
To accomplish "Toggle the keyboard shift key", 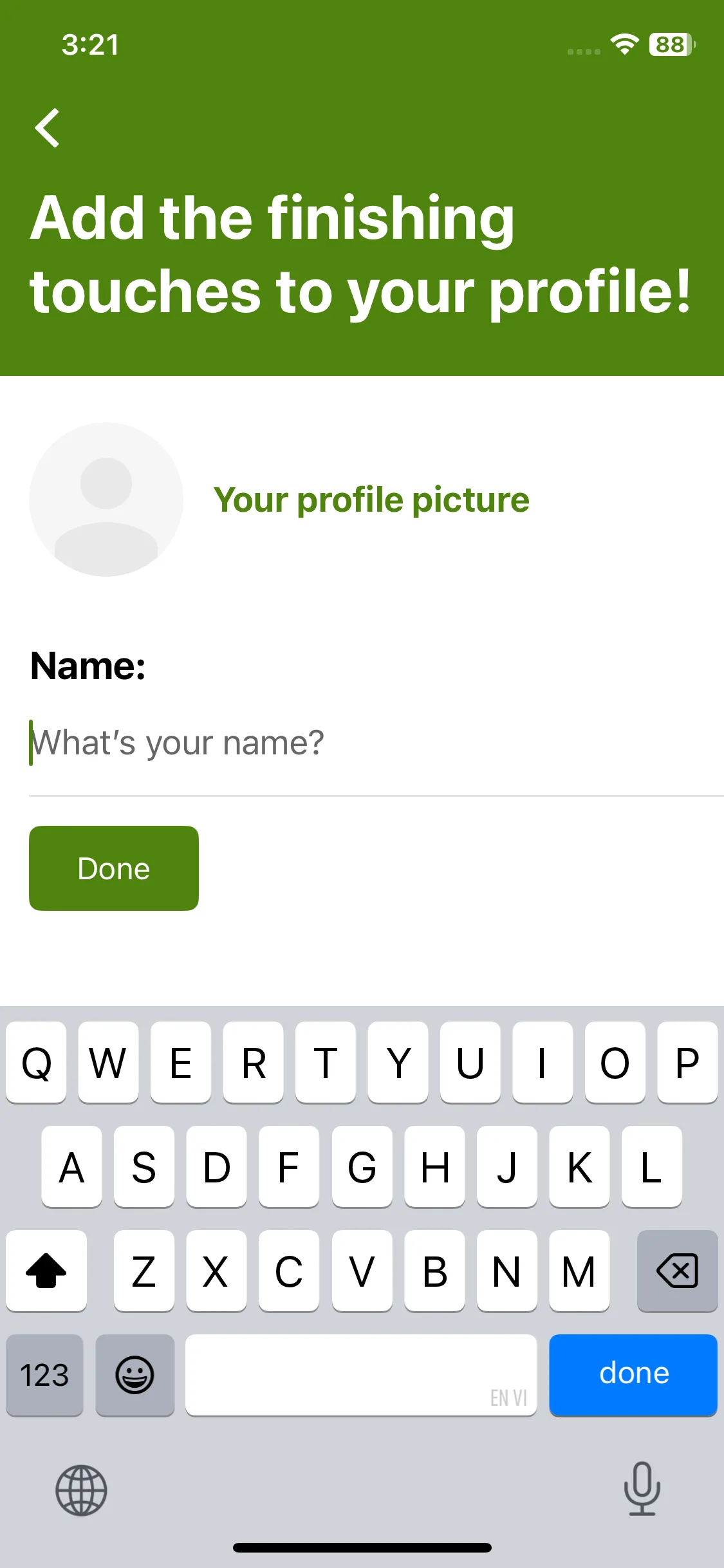I will (x=46, y=1271).
